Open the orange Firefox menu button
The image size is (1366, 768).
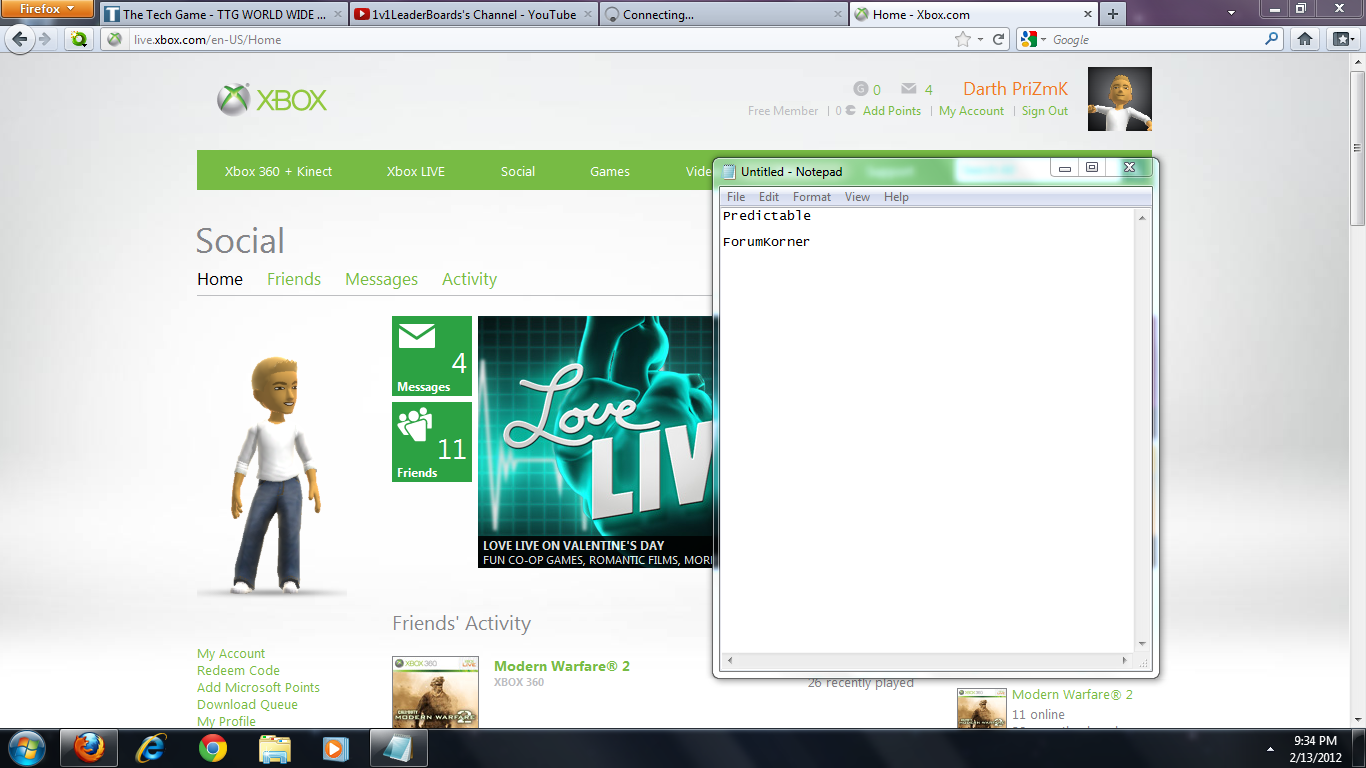pos(45,8)
